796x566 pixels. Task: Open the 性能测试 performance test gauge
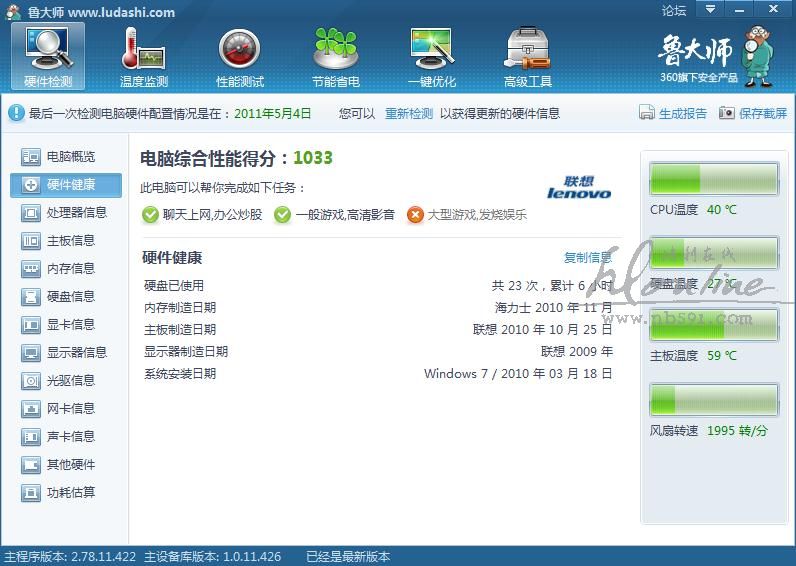(240, 56)
